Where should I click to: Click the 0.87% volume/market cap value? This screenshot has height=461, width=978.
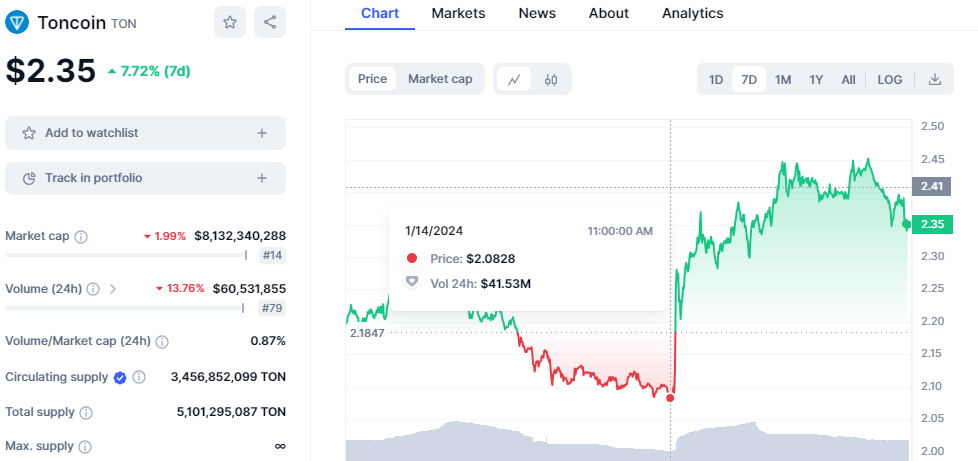point(268,341)
